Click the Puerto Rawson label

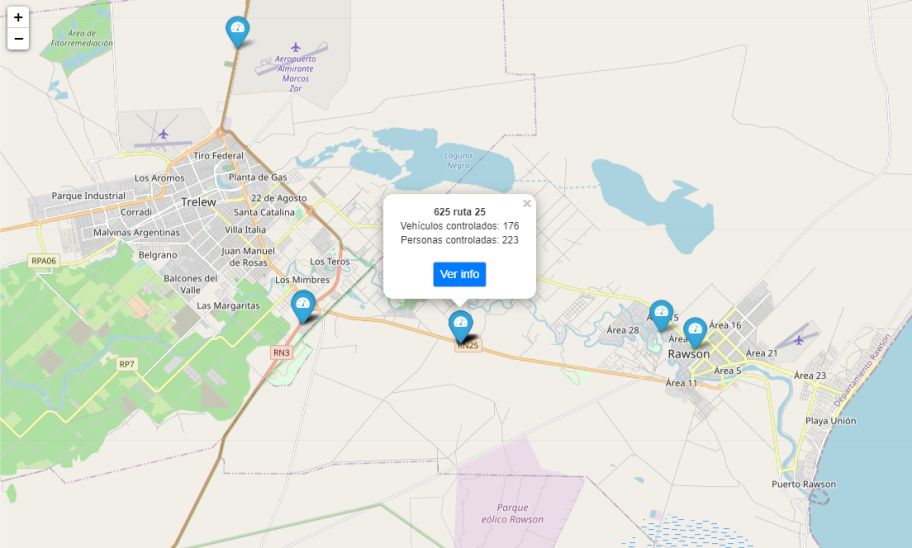tap(803, 484)
